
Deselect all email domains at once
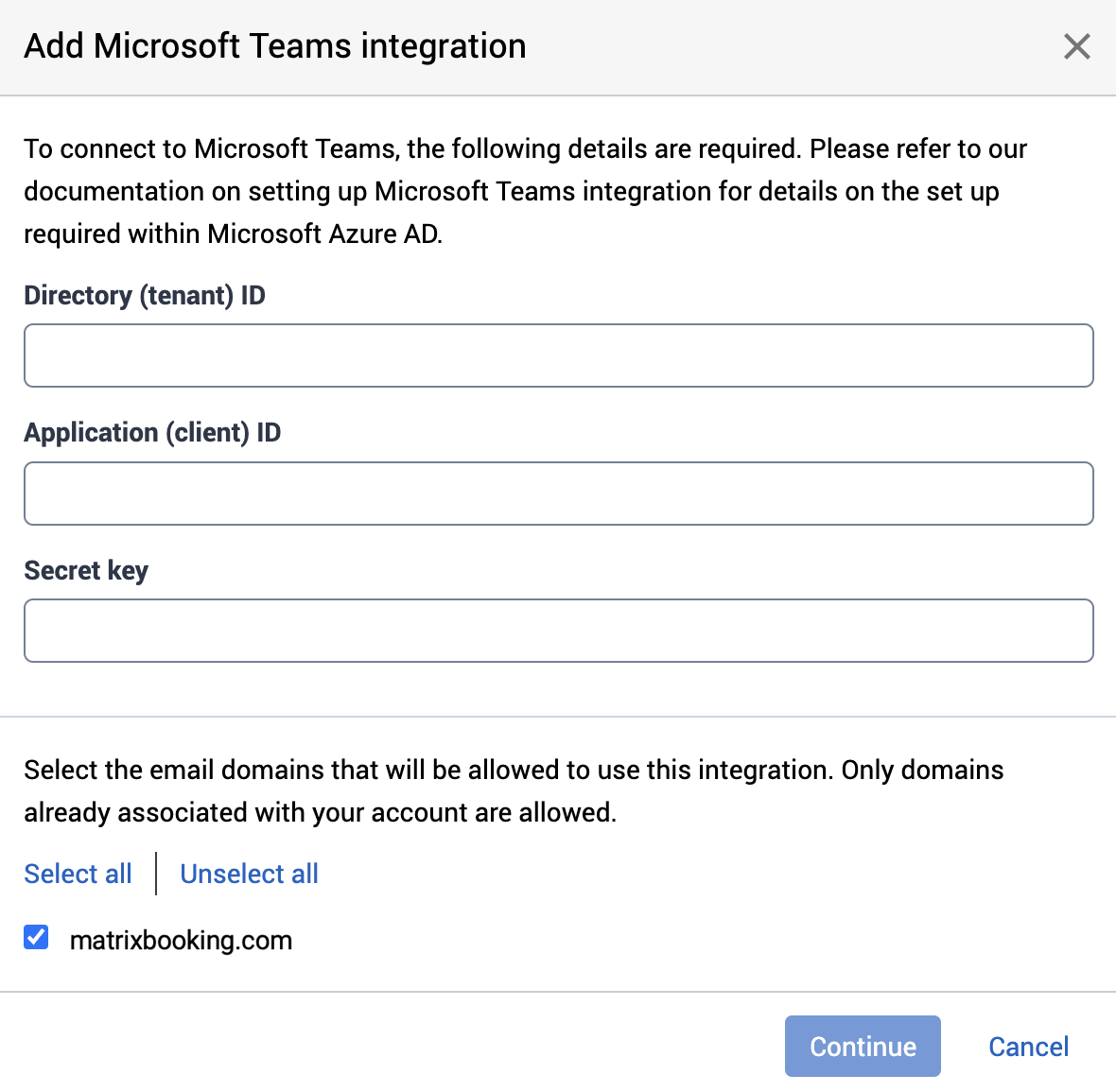[x=249, y=874]
